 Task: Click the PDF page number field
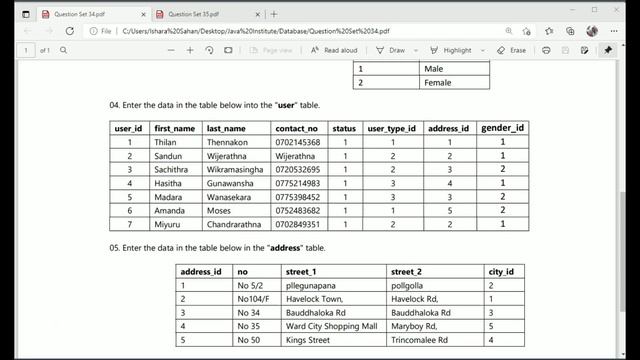point(26,50)
